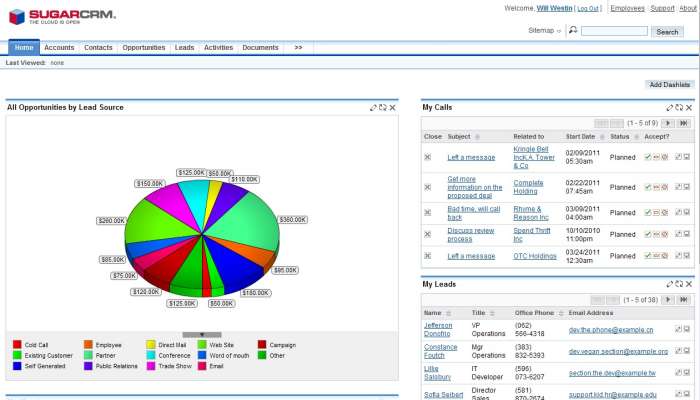
Task: Jump to last page of My Leads
Action: [683, 300]
